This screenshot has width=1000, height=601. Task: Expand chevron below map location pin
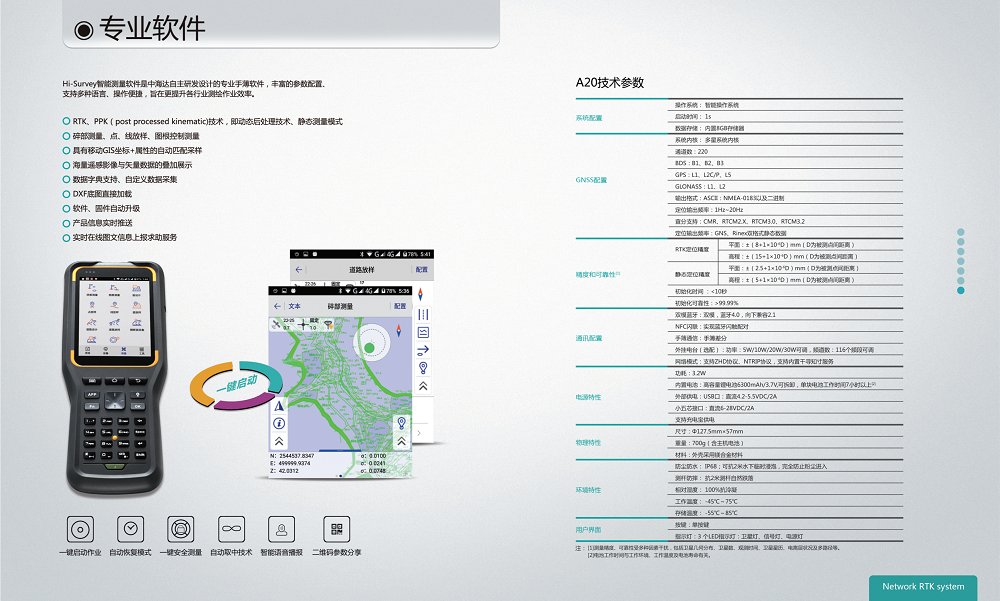401,440
